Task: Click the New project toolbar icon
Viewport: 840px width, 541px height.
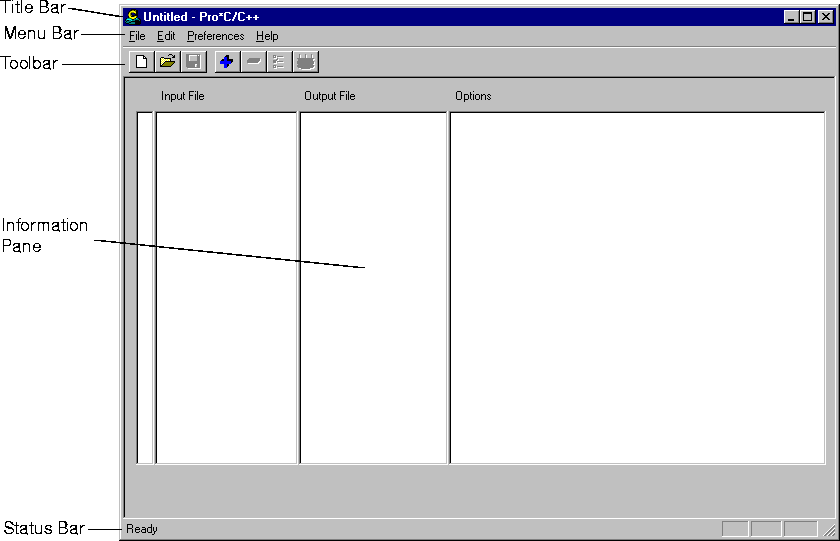Action: point(141,62)
